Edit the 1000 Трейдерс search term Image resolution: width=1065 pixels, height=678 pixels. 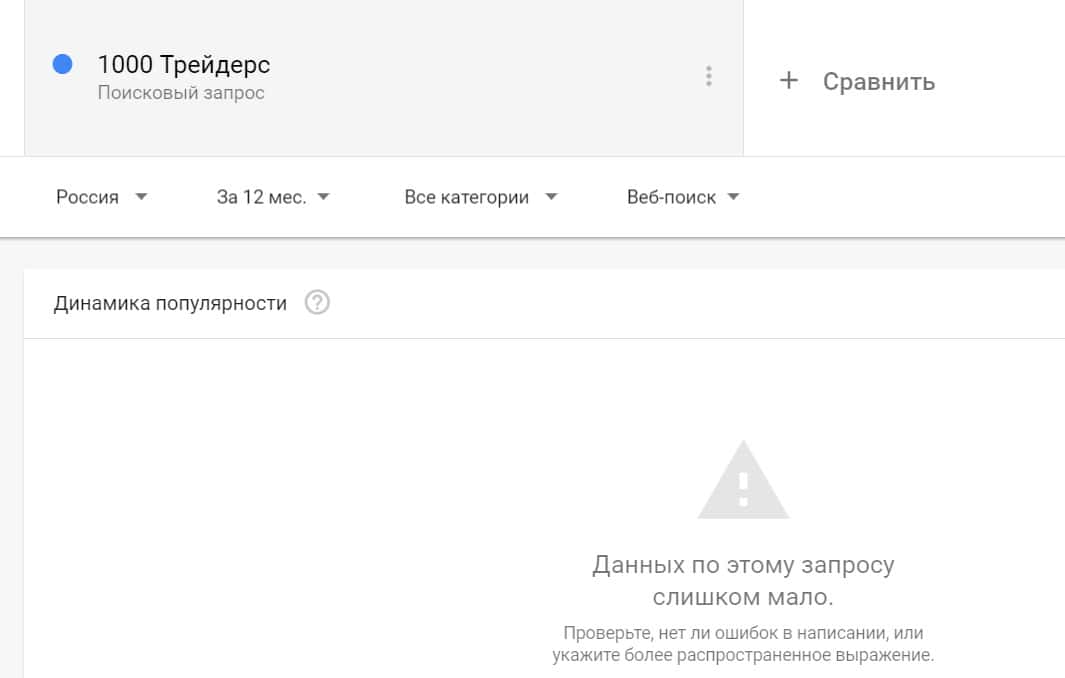coord(184,65)
